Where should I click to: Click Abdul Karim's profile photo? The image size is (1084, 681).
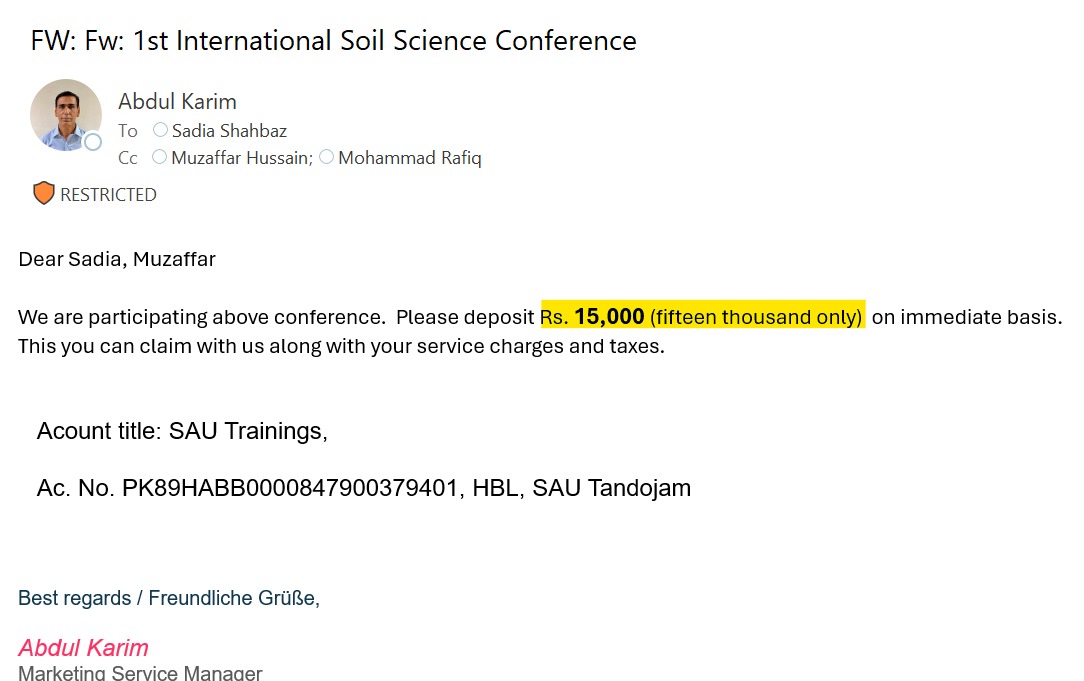point(63,113)
